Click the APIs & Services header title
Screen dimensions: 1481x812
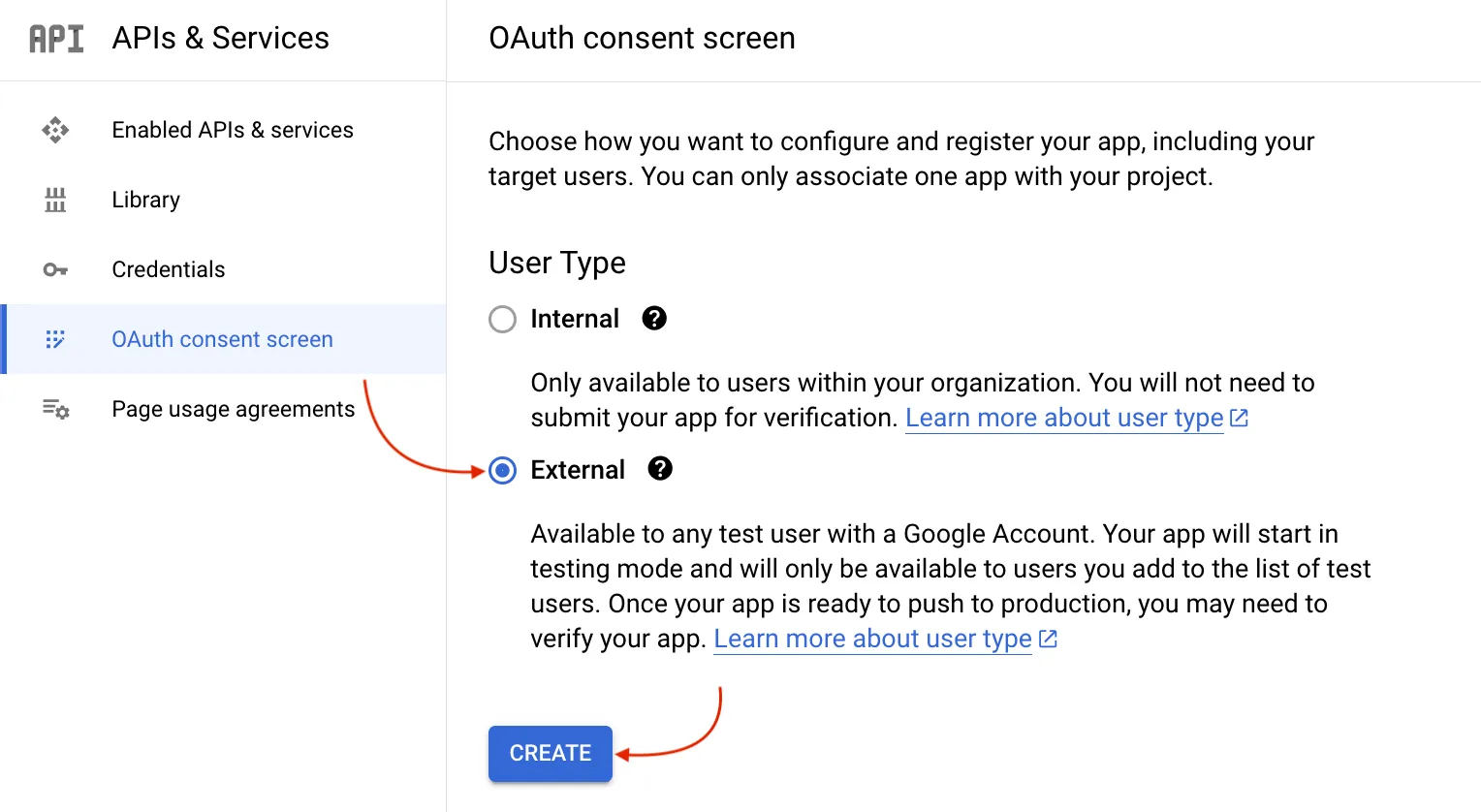pos(221,38)
